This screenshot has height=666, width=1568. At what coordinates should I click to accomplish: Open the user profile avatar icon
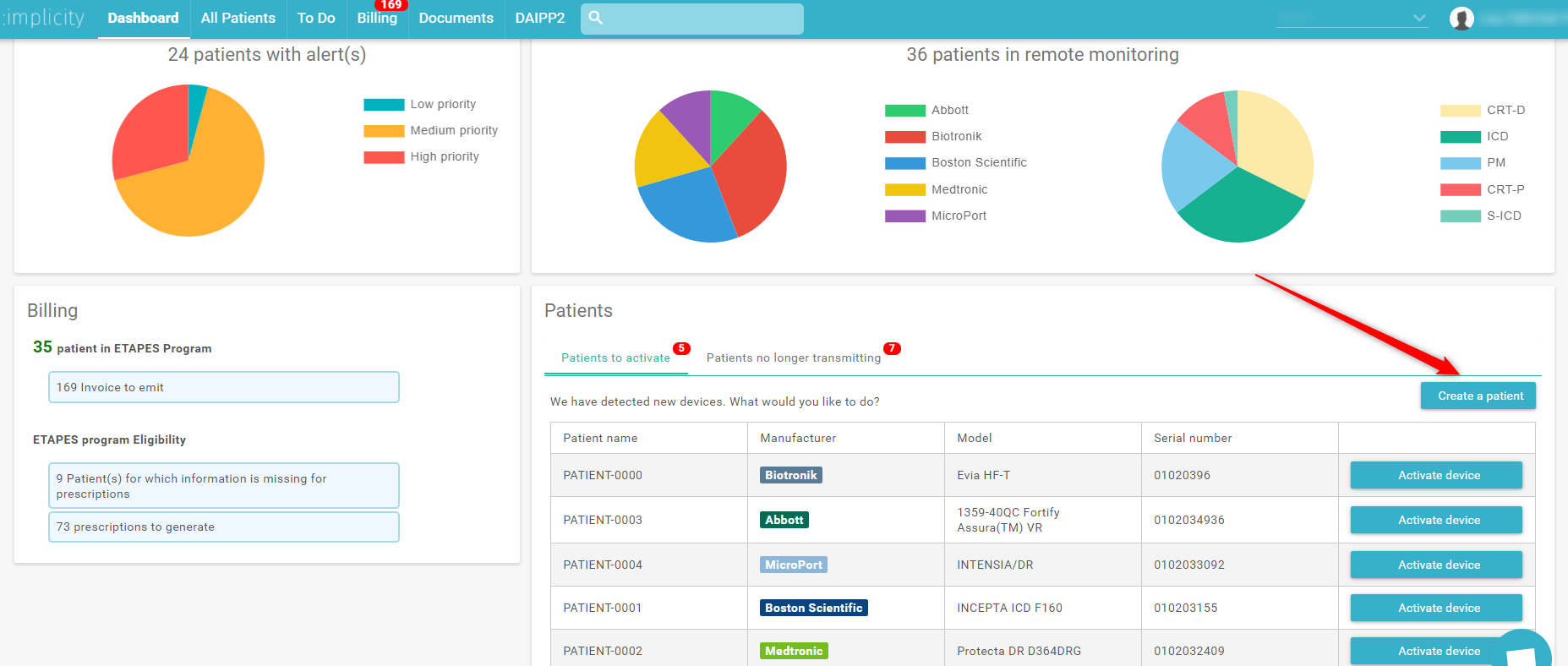tap(1461, 18)
